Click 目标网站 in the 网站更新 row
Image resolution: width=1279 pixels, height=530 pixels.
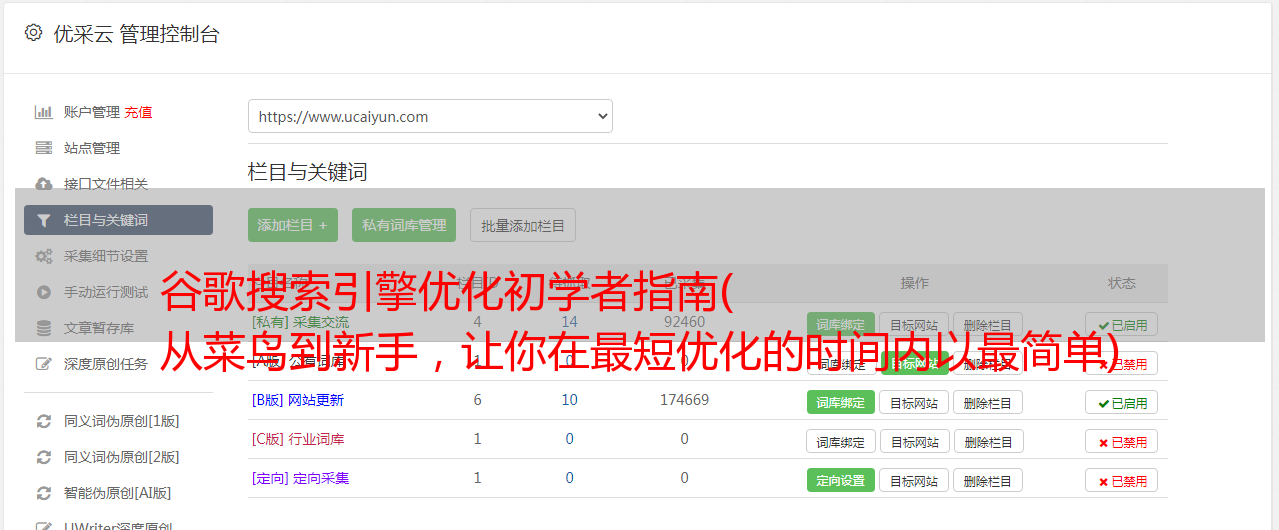coord(914,403)
